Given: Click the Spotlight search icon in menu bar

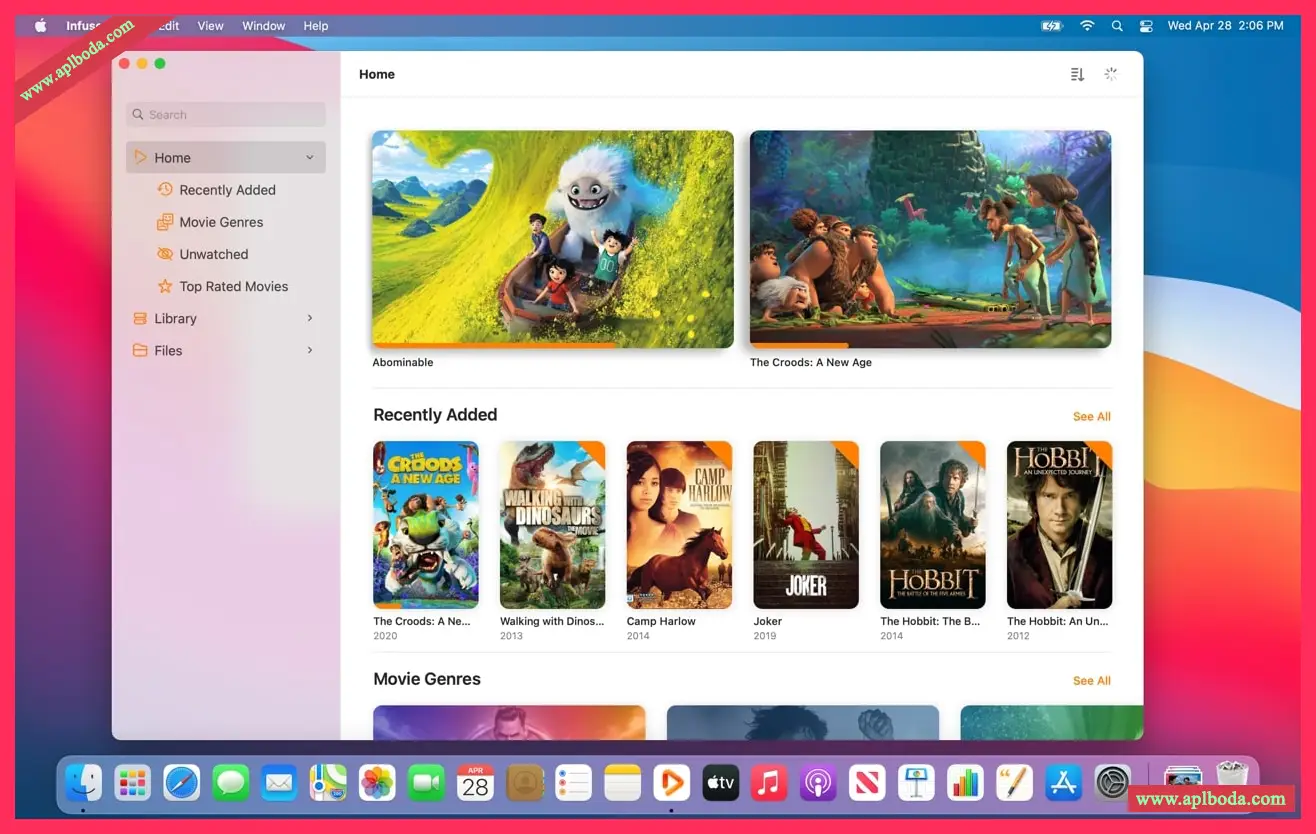Looking at the screenshot, I should tap(1117, 26).
